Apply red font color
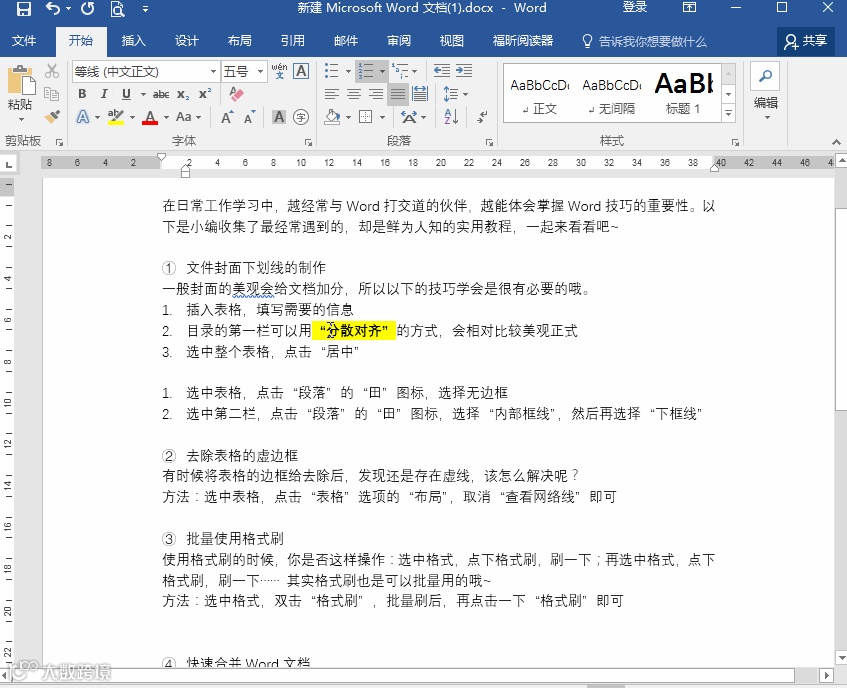 [x=150, y=117]
